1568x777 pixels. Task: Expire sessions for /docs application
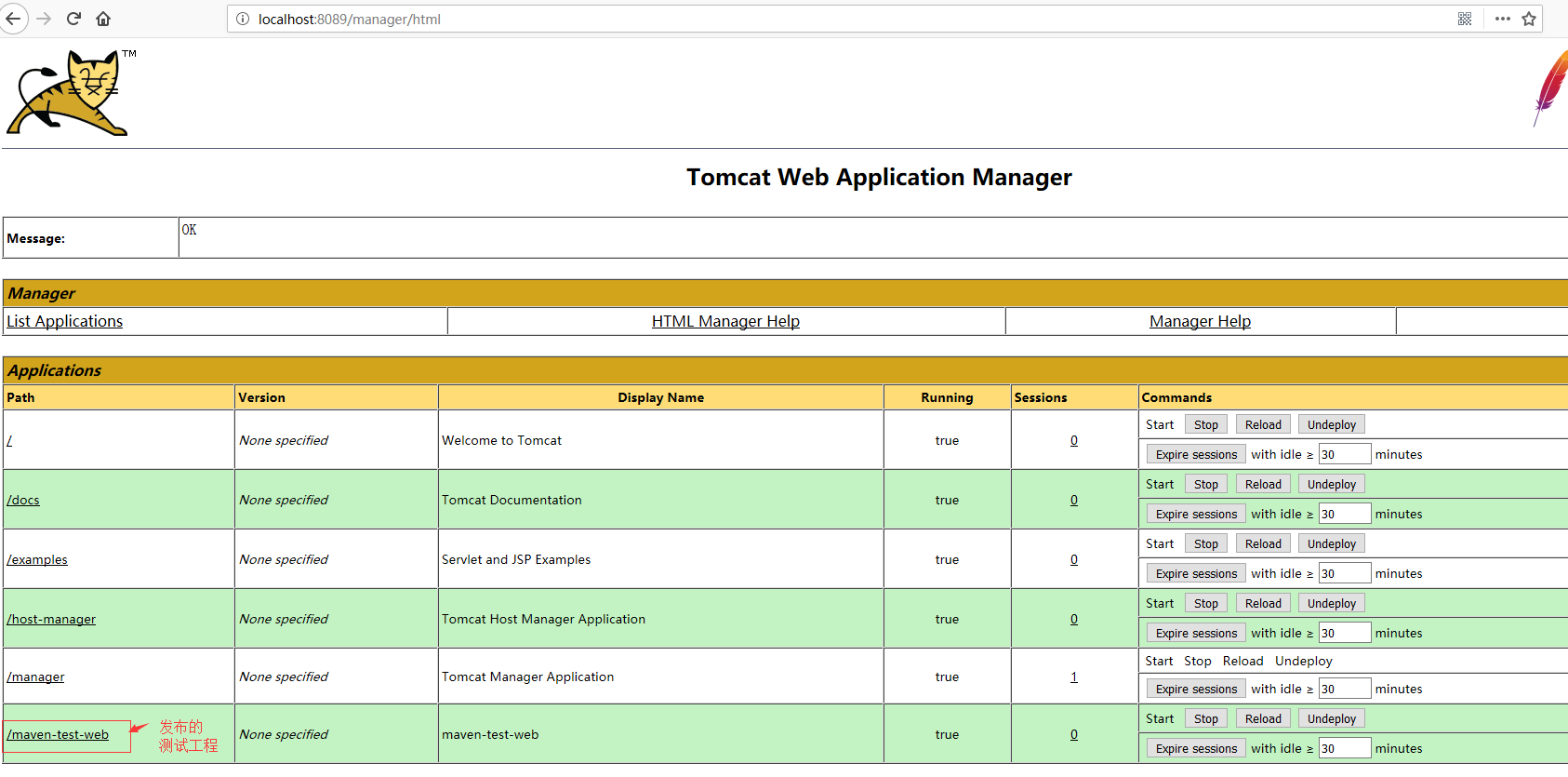point(1196,514)
